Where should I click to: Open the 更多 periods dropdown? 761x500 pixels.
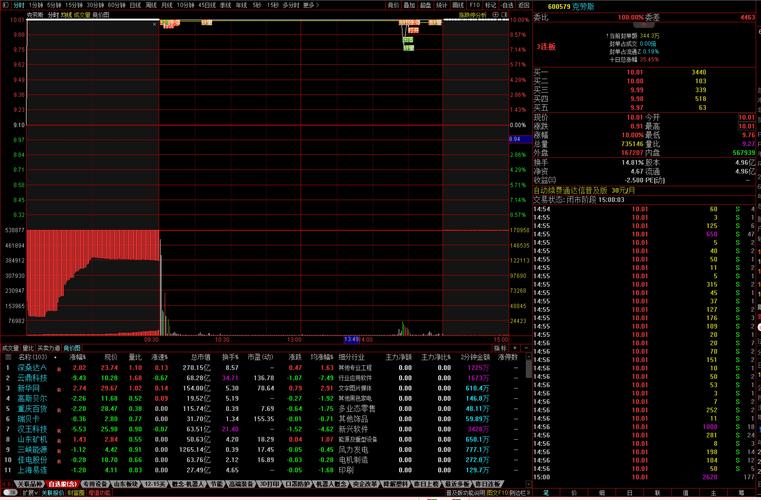click(314, 5)
